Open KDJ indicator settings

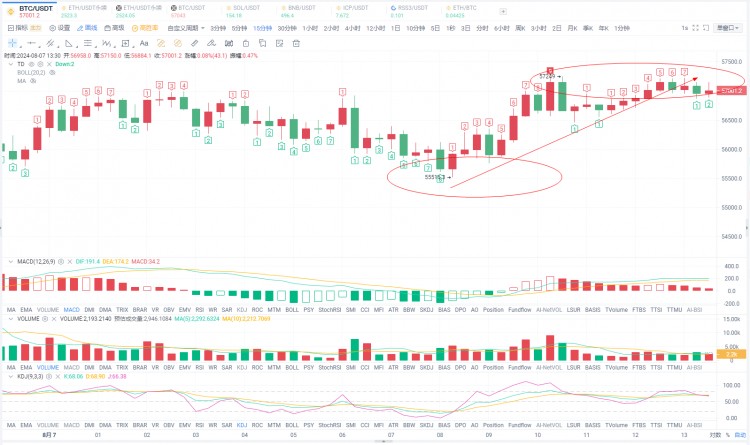[x=49, y=377]
